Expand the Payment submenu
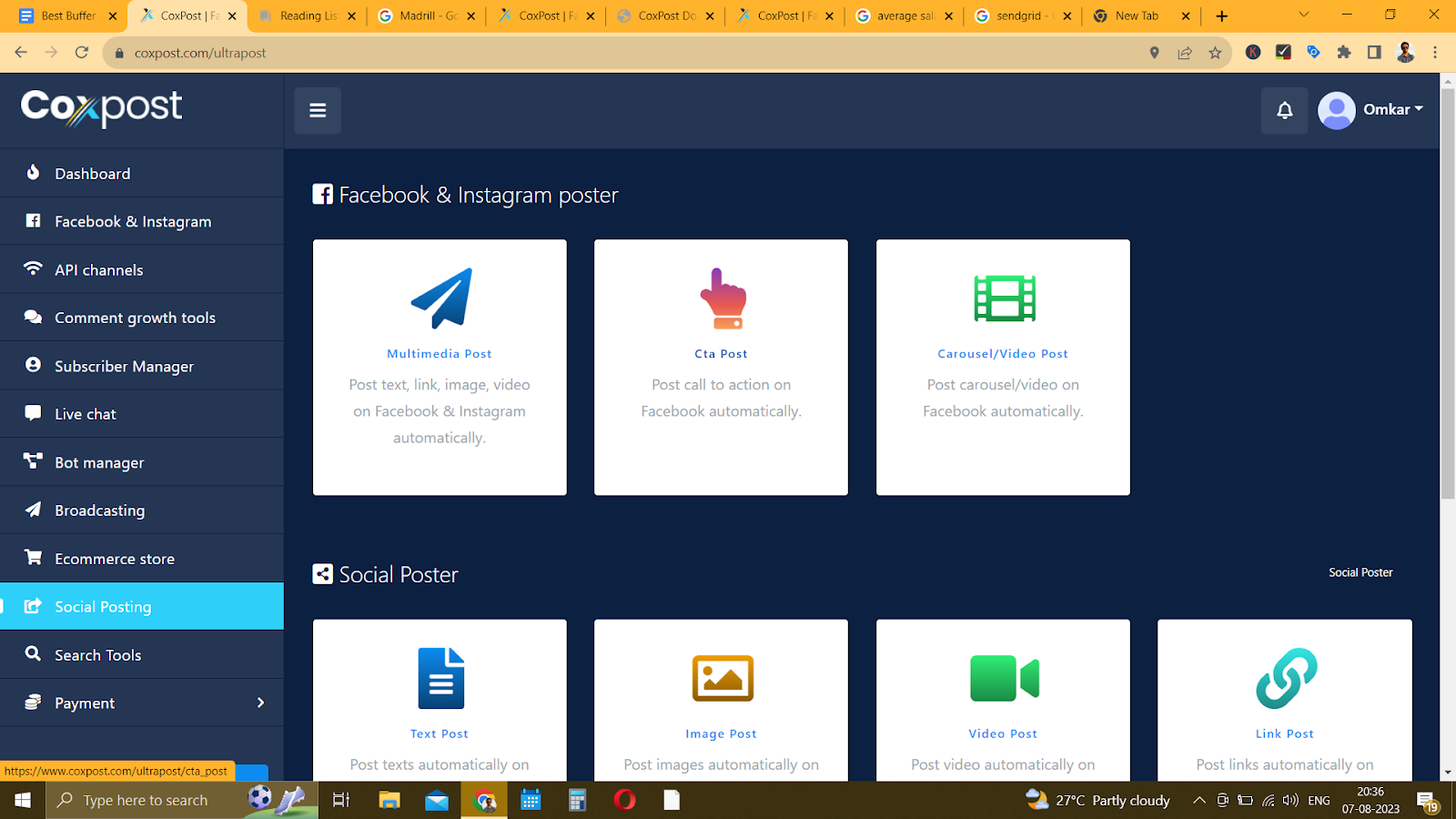 (x=260, y=703)
